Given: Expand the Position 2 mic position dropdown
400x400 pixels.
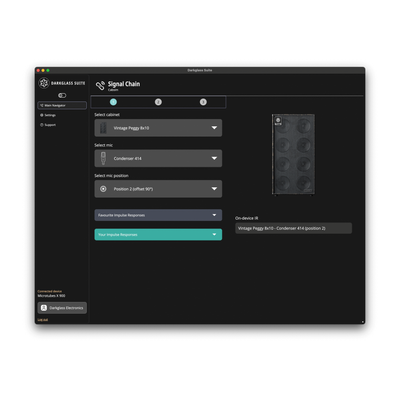Looking at the screenshot, I should [x=158, y=189].
